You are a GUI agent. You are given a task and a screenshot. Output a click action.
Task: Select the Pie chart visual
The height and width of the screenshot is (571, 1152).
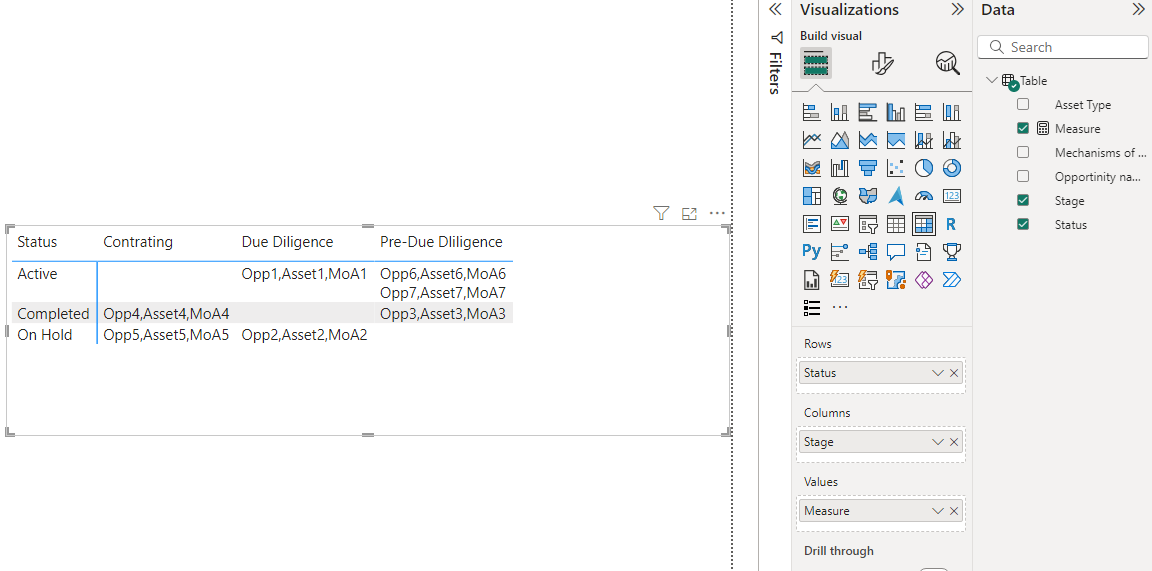pyautogui.click(x=924, y=168)
